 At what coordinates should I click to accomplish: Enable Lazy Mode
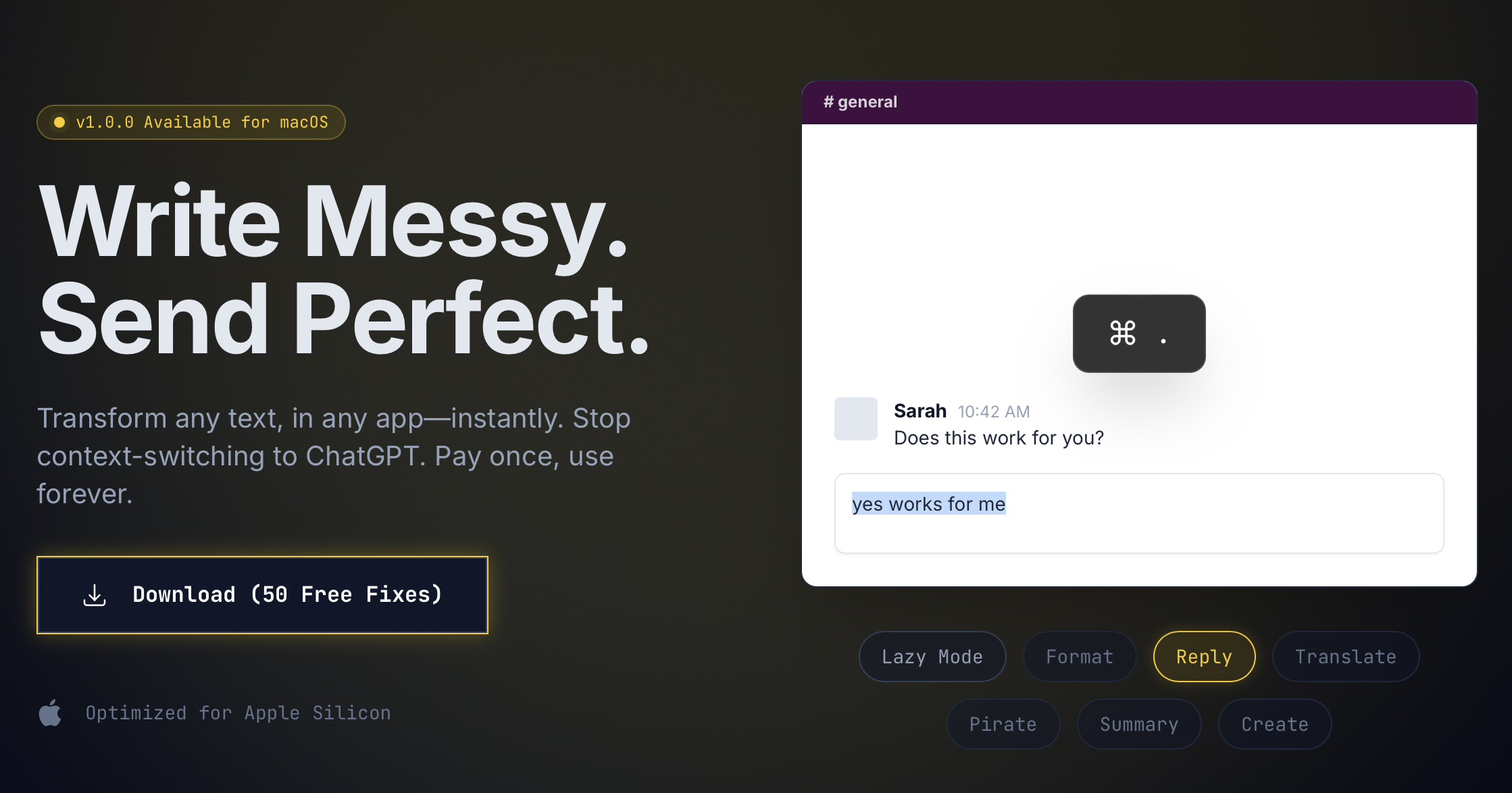tap(932, 656)
